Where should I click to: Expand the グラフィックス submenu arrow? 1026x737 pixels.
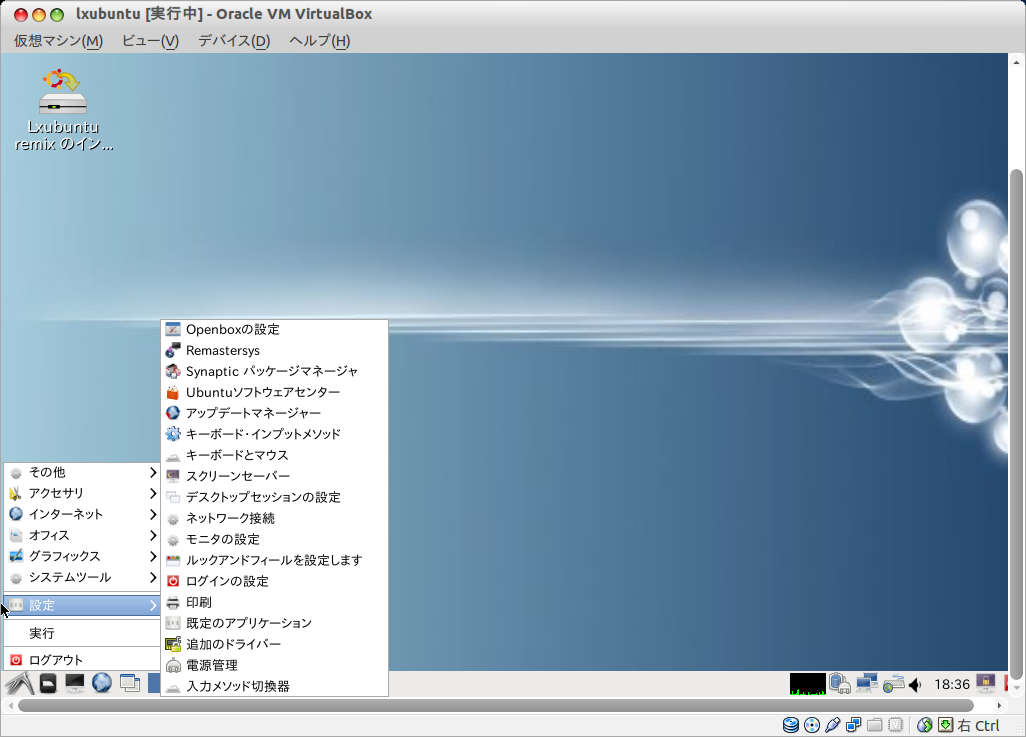(x=152, y=556)
